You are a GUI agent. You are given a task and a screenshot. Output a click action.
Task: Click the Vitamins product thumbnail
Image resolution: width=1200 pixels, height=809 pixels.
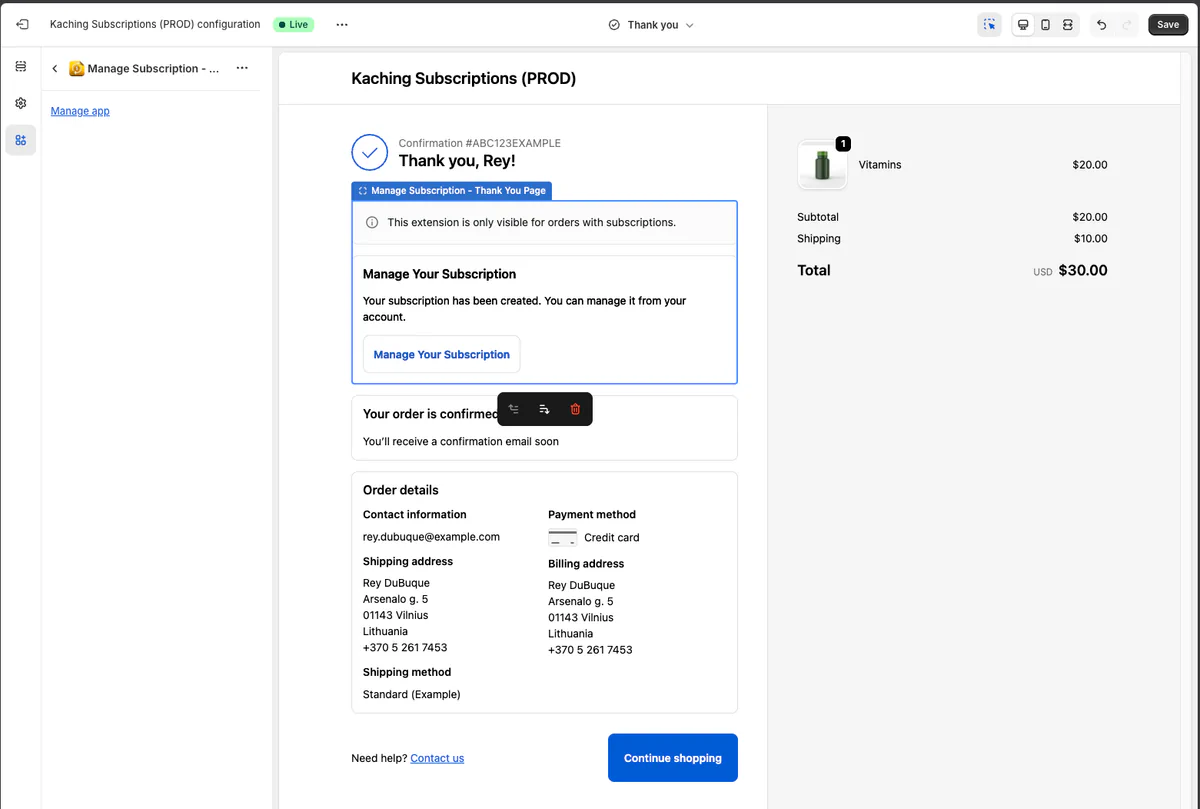coord(822,165)
